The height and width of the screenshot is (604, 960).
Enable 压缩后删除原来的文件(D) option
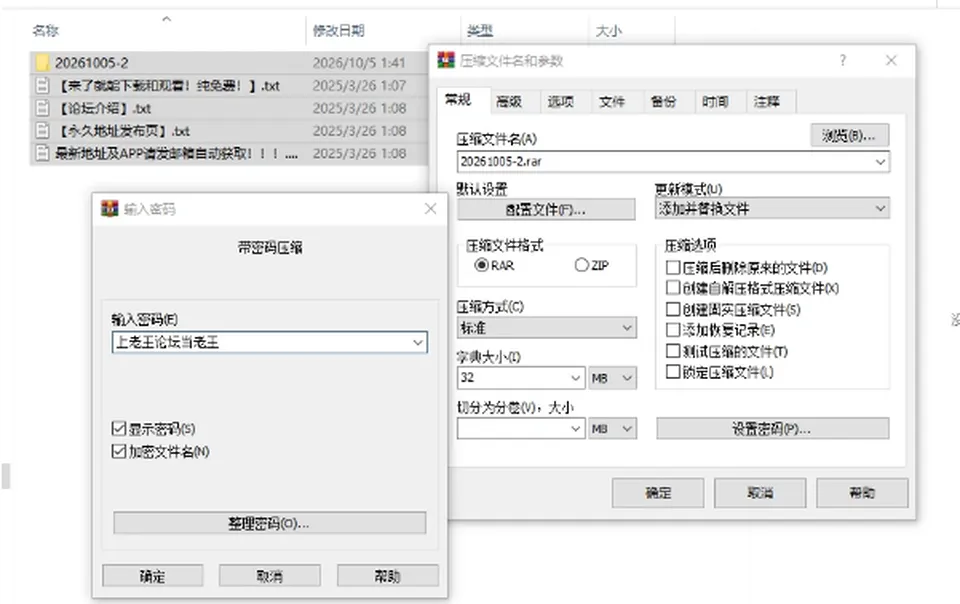pyautogui.click(x=673, y=267)
